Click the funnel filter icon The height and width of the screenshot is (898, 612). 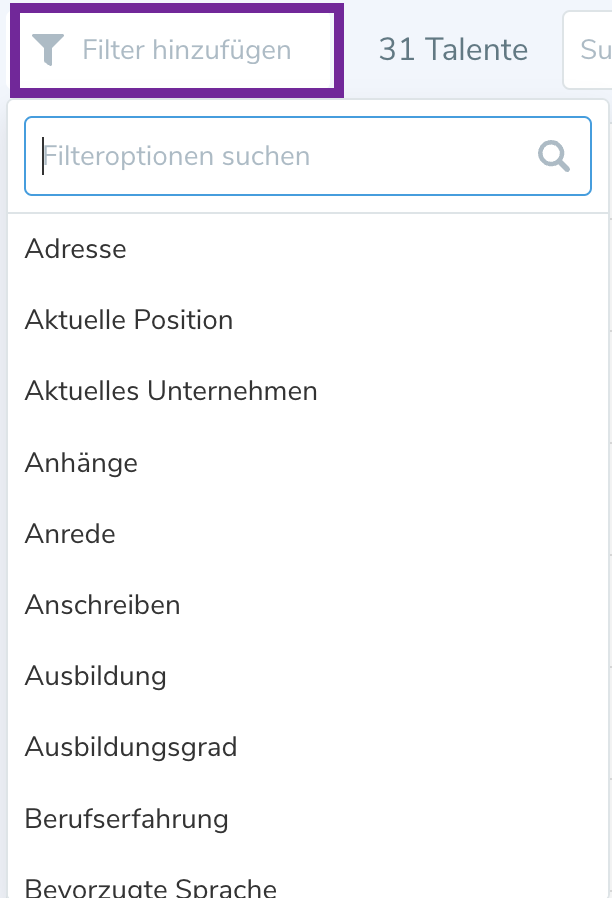[48, 49]
